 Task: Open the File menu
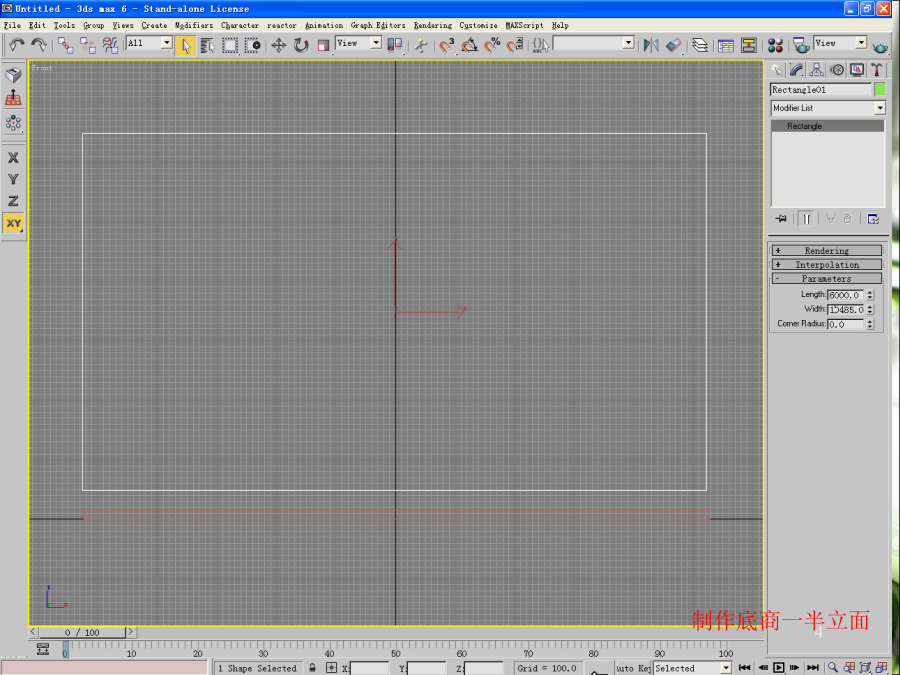click(12, 25)
